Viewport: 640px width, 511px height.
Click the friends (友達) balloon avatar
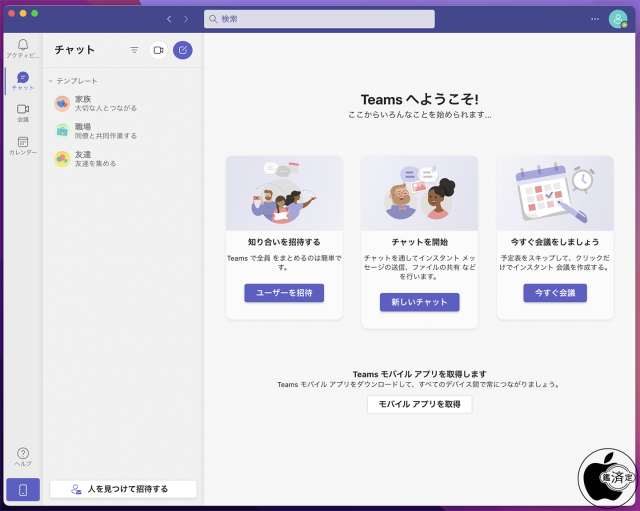tap(62, 159)
